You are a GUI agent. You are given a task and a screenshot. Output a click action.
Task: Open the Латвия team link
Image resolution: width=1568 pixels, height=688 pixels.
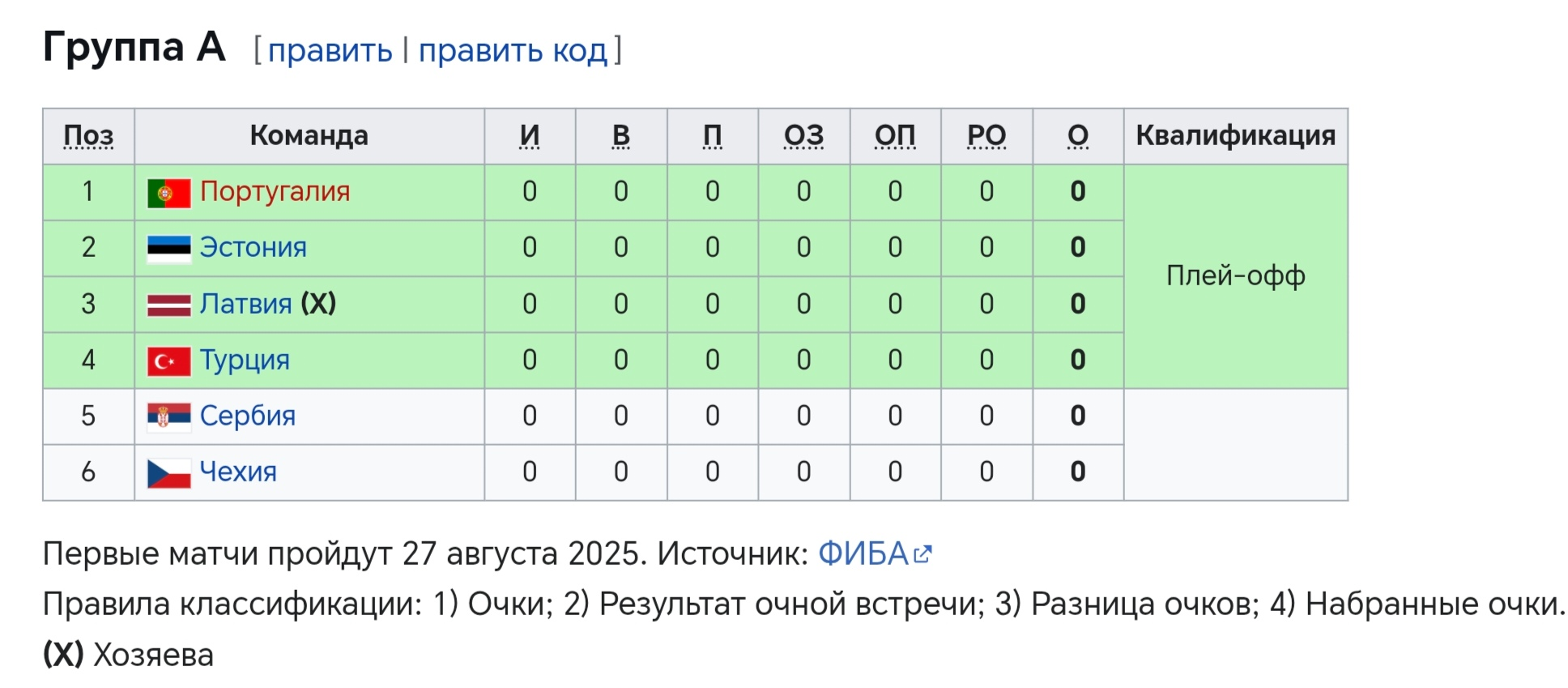245,303
